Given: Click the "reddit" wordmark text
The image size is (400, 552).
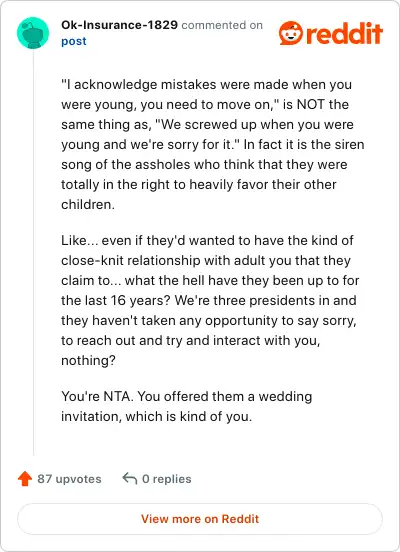Looking at the screenshot, I should (x=344, y=33).
